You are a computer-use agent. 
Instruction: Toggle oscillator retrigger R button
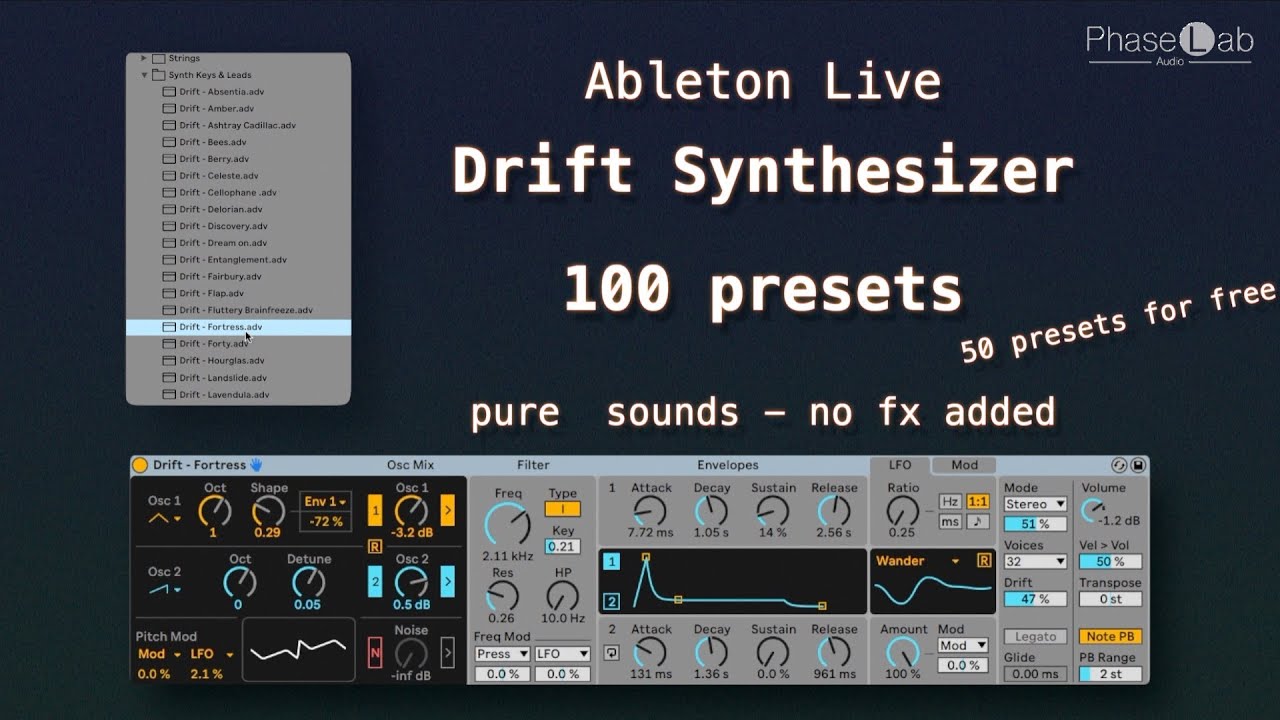click(375, 546)
